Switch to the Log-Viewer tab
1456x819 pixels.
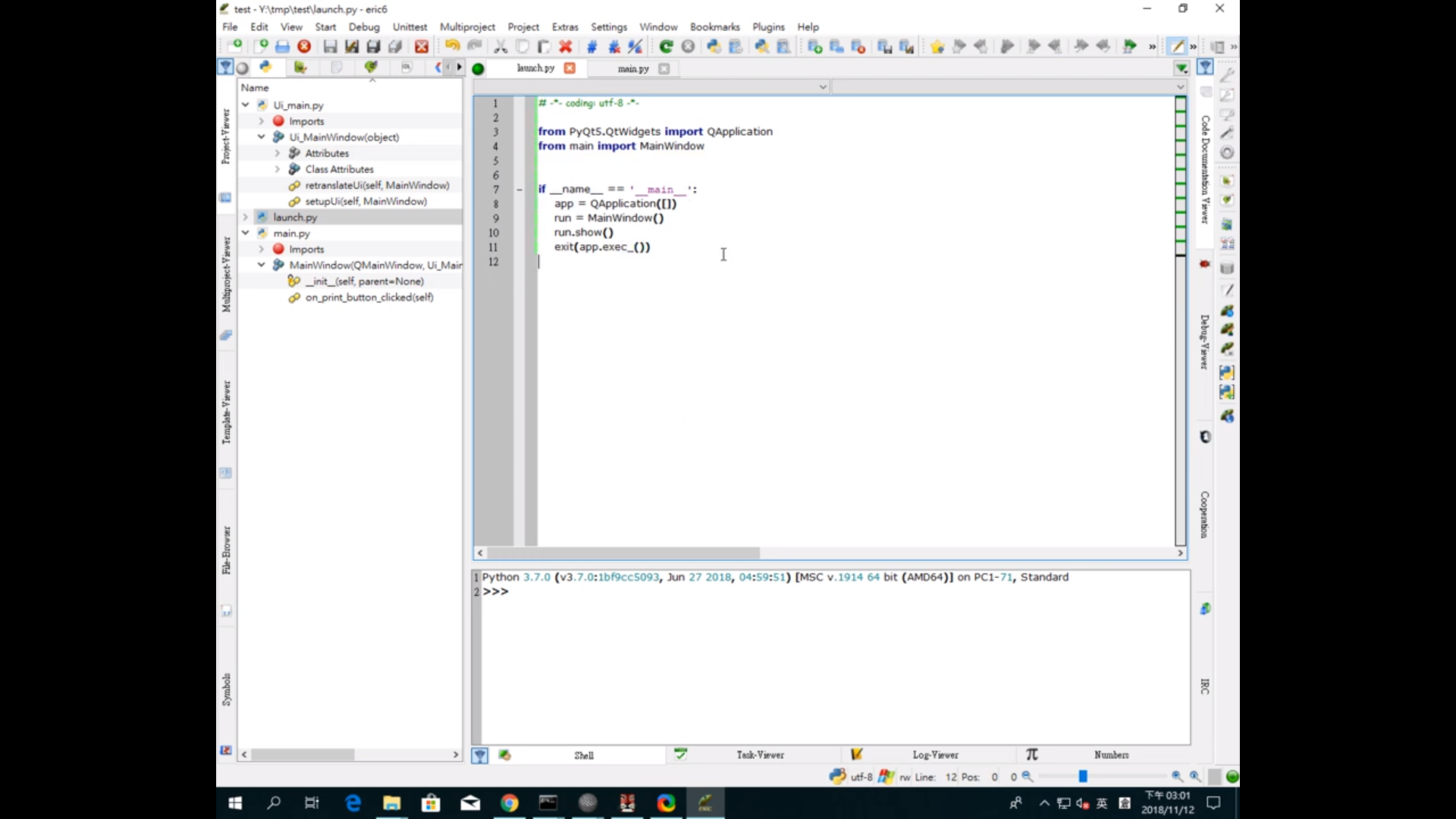(935, 755)
